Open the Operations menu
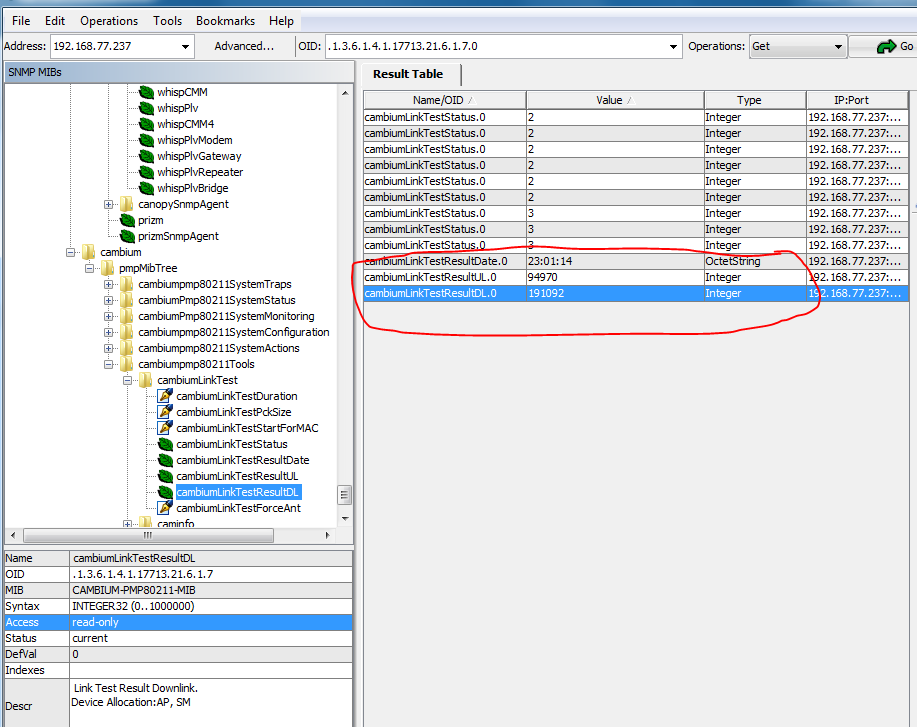The width and height of the screenshot is (917, 727). point(109,20)
